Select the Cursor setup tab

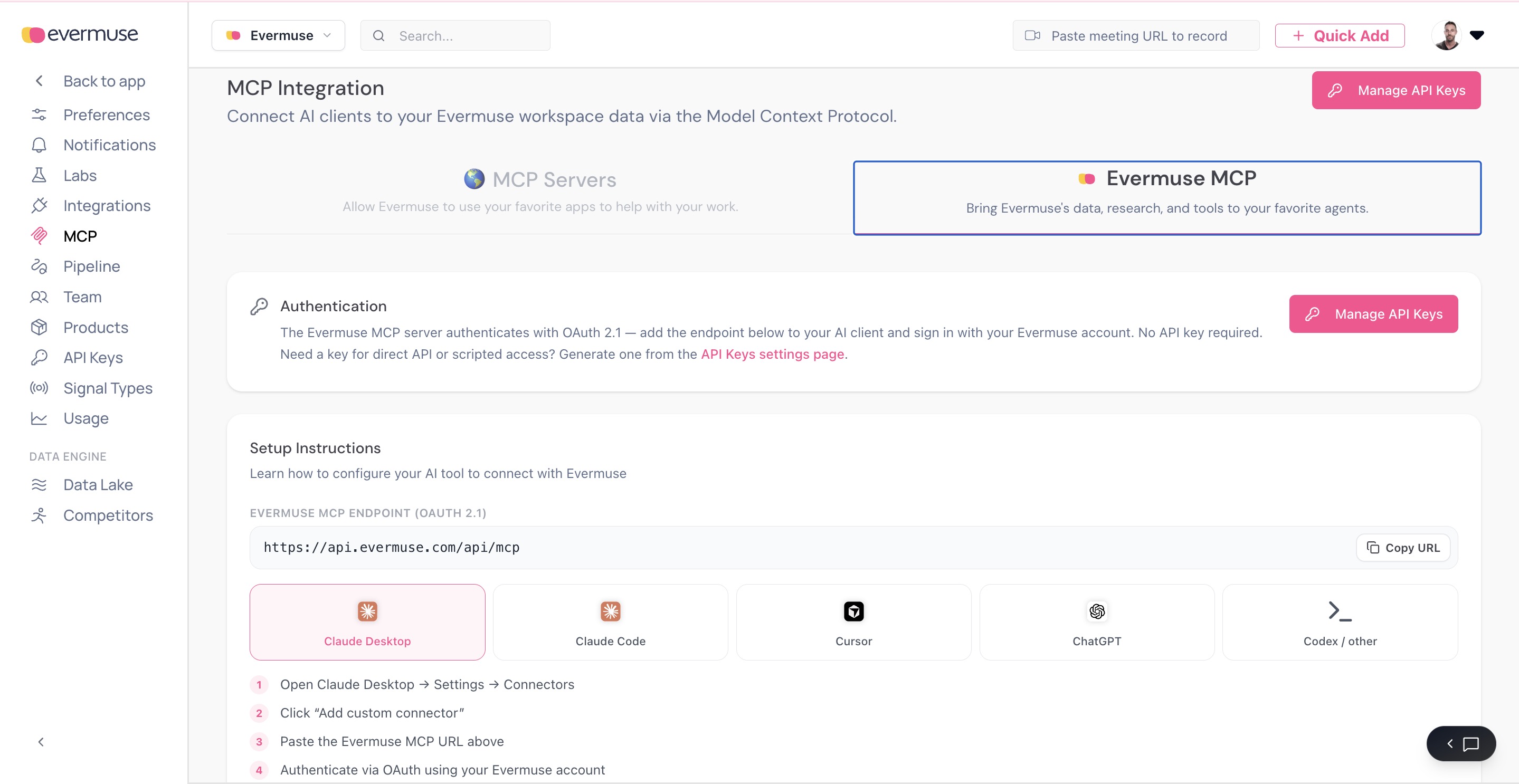[x=853, y=622]
